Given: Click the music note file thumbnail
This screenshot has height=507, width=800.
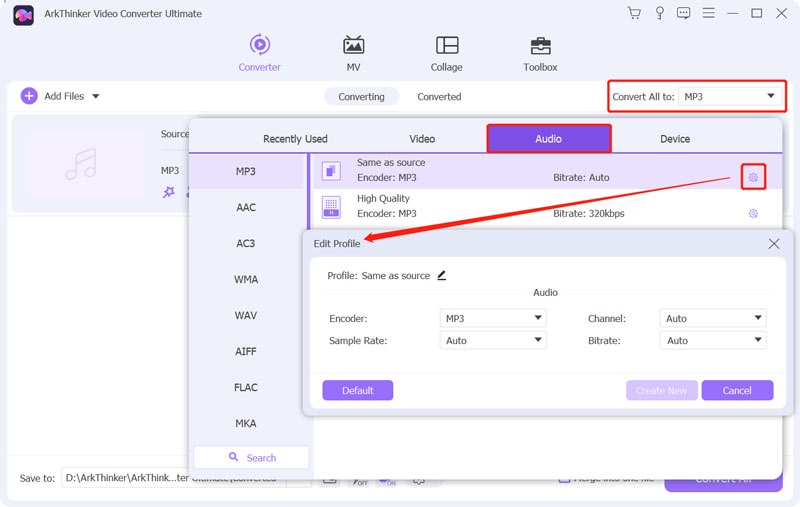Looking at the screenshot, I should [x=81, y=164].
